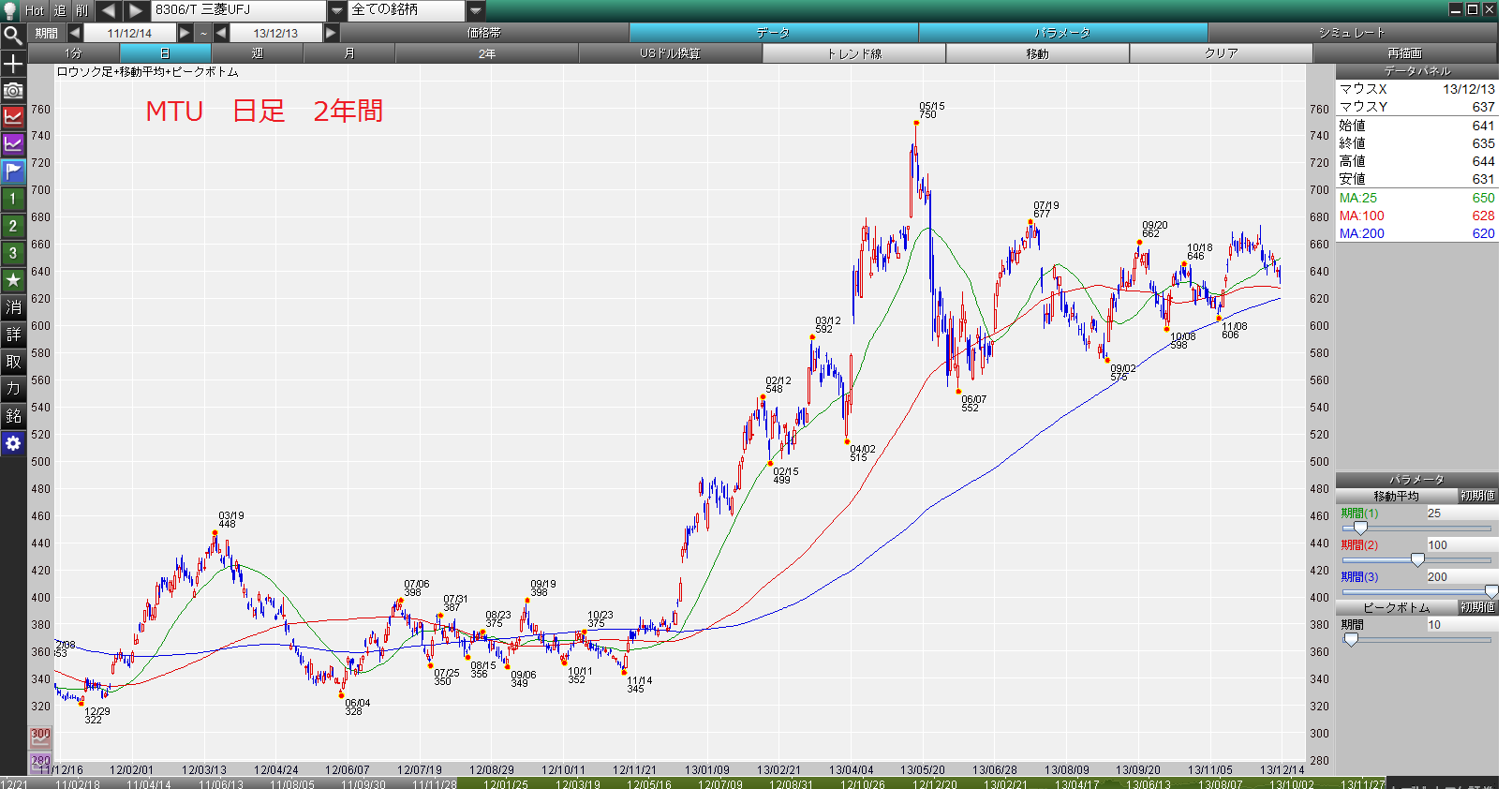Go to next stock with right arrow
The image size is (1512, 789).
[x=137, y=10]
